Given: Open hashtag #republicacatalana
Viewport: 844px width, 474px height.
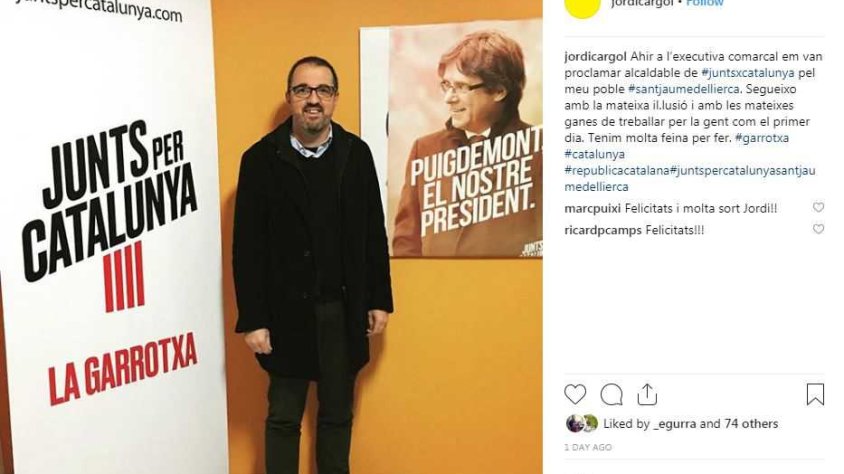Looking at the screenshot, I should tap(617, 171).
